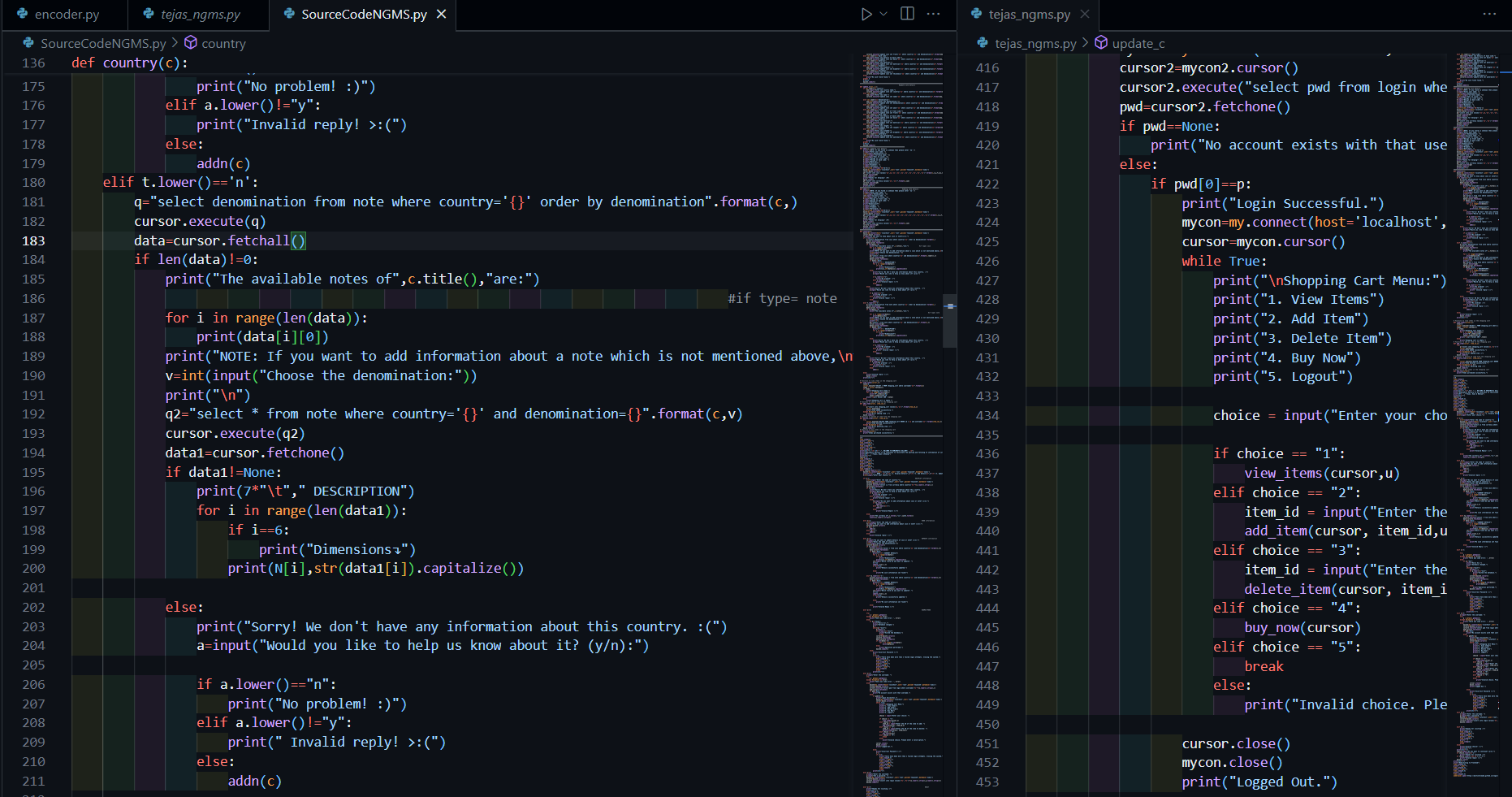Click 'buy_now(cursor)' in right editor
The height and width of the screenshot is (797, 1512).
click(1302, 627)
